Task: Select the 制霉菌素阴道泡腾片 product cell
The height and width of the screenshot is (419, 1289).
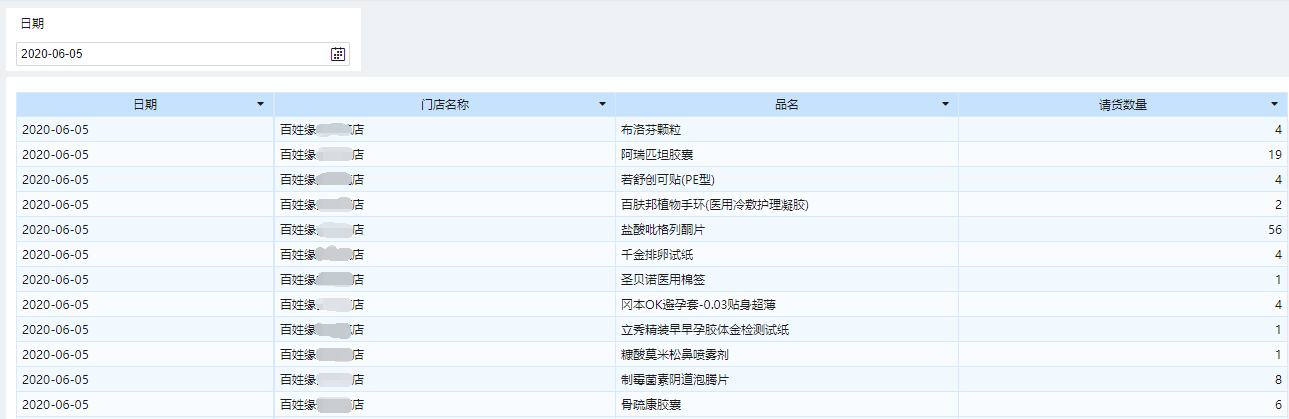Action: tap(787, 379)
